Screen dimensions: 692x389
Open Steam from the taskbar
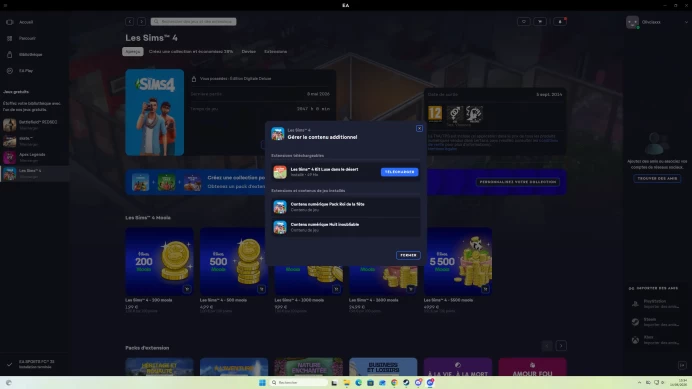(x=406, y=382)
